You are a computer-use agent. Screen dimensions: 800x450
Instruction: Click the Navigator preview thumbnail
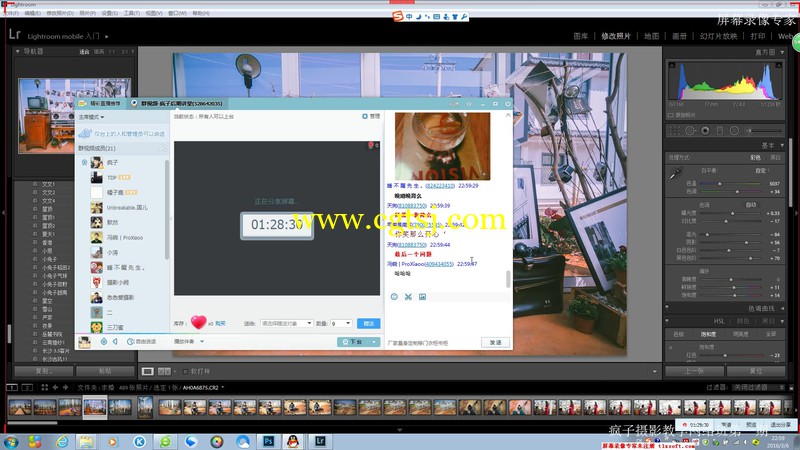74,116
